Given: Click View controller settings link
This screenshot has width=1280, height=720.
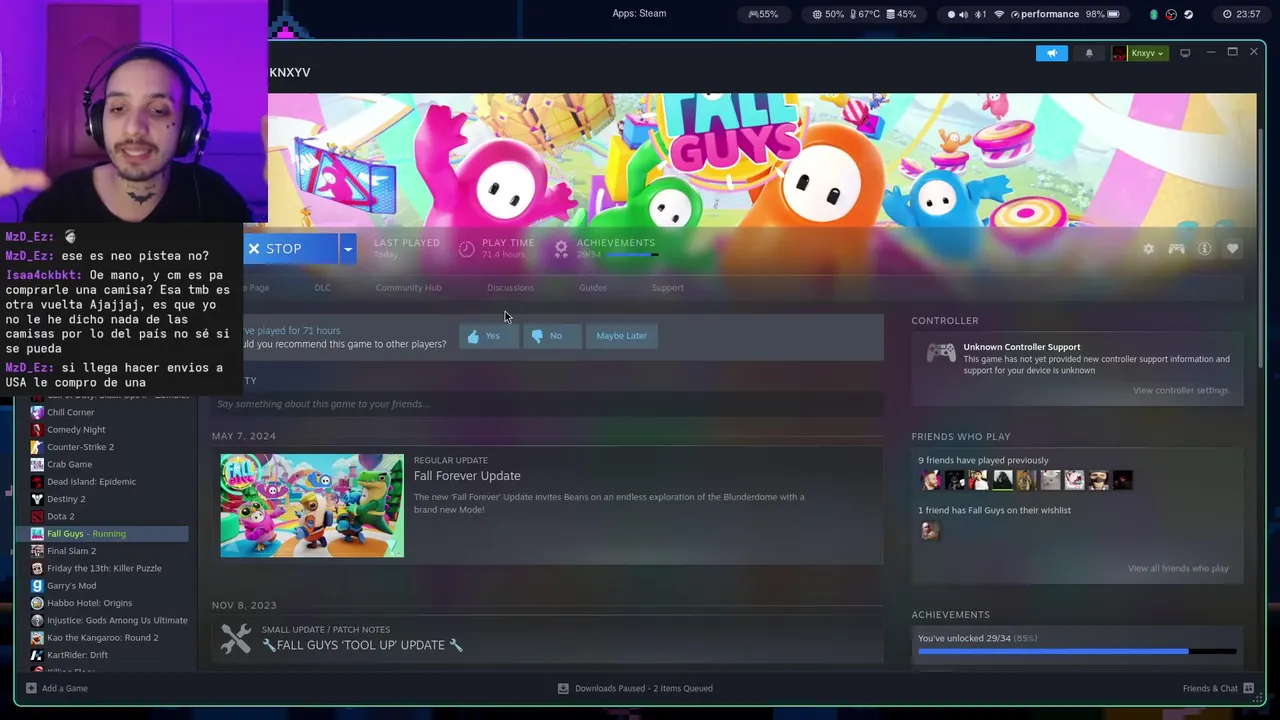Looking at the screenshot, I should tap(1180, 390).
